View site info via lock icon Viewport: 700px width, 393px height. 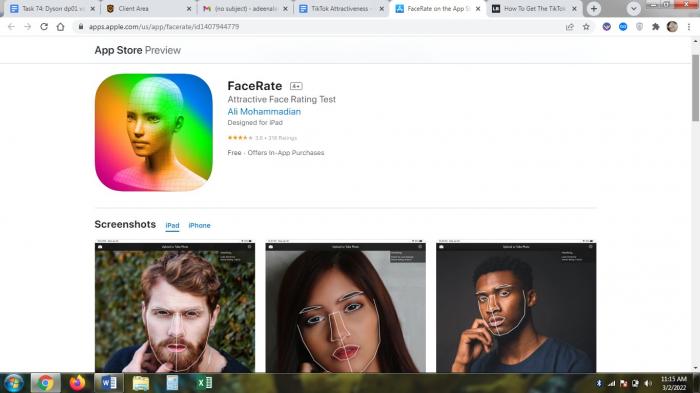tap(81, 27)
